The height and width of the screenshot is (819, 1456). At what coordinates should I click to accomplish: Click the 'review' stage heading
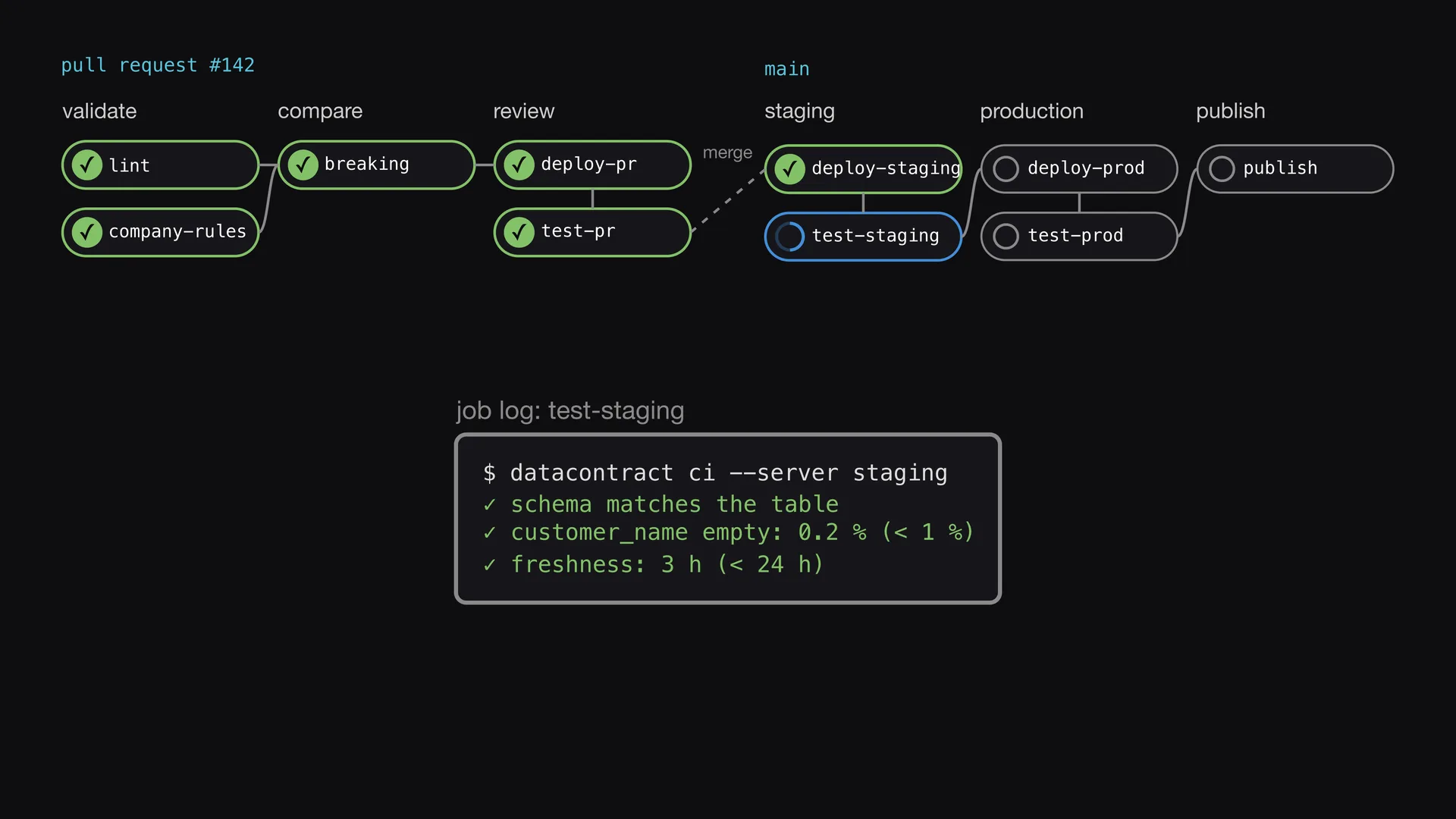tap(524, 111)
